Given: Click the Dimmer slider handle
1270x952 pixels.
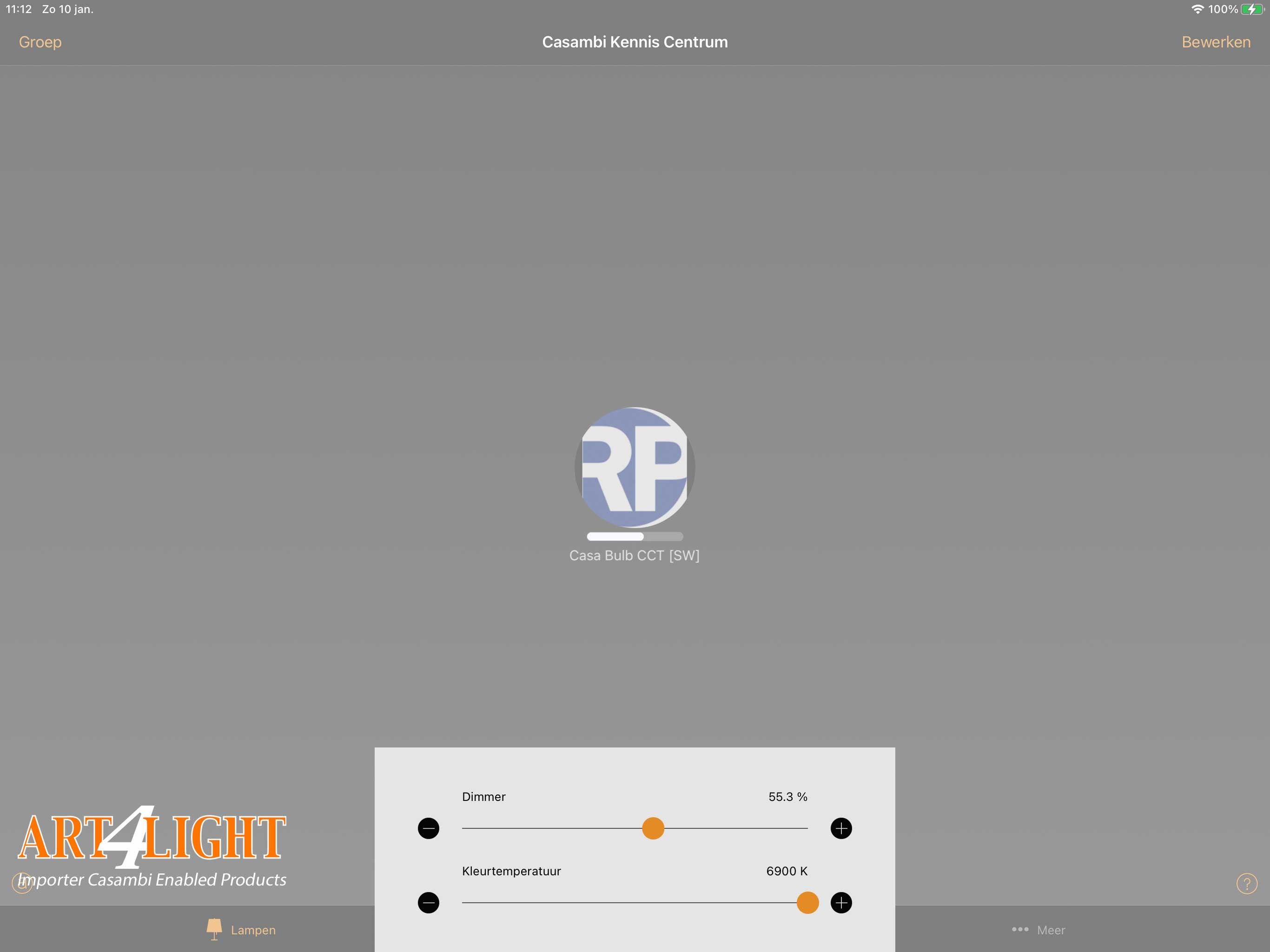Looking at the screenshot, I should point(653,828).
